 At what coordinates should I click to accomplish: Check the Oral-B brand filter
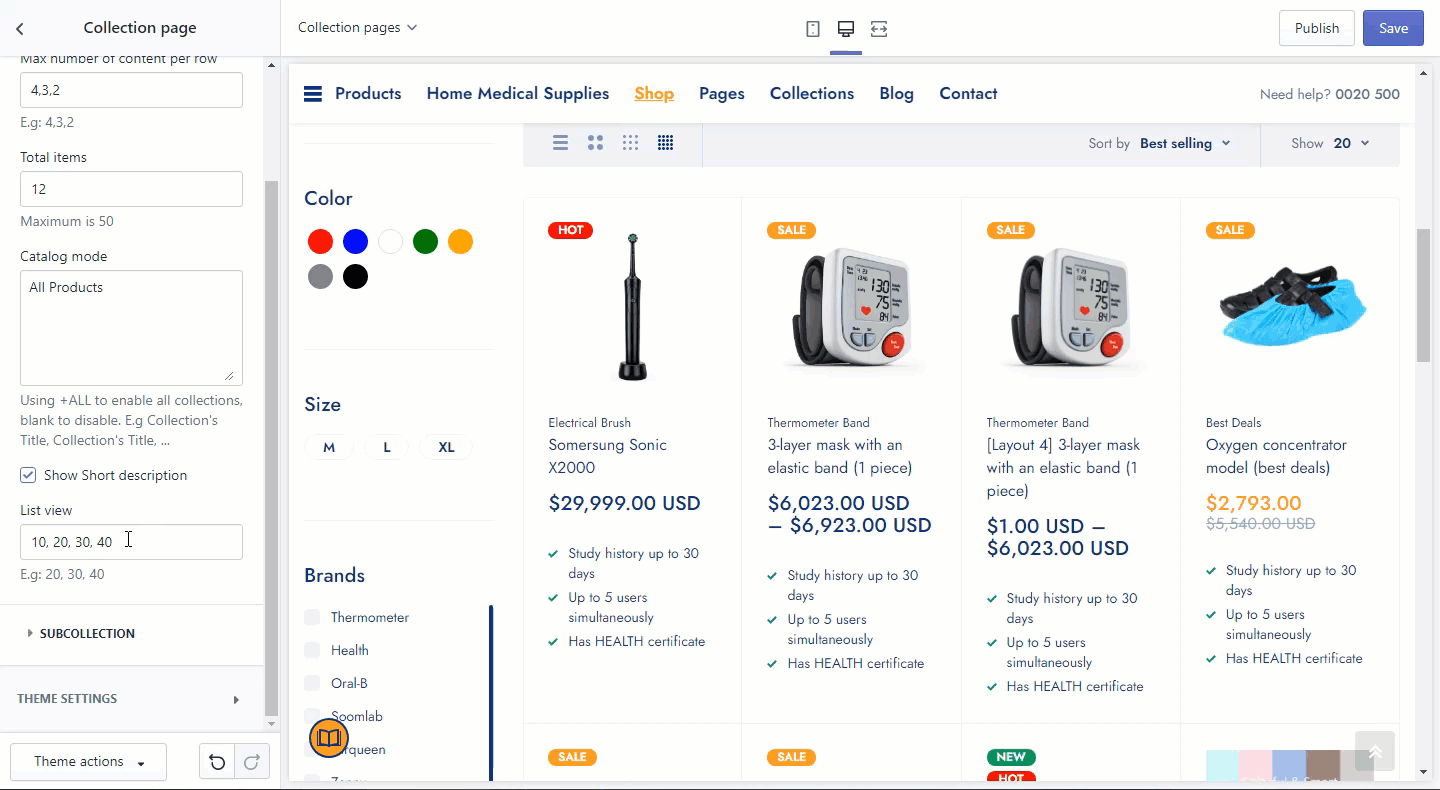(x=312, y=684)
